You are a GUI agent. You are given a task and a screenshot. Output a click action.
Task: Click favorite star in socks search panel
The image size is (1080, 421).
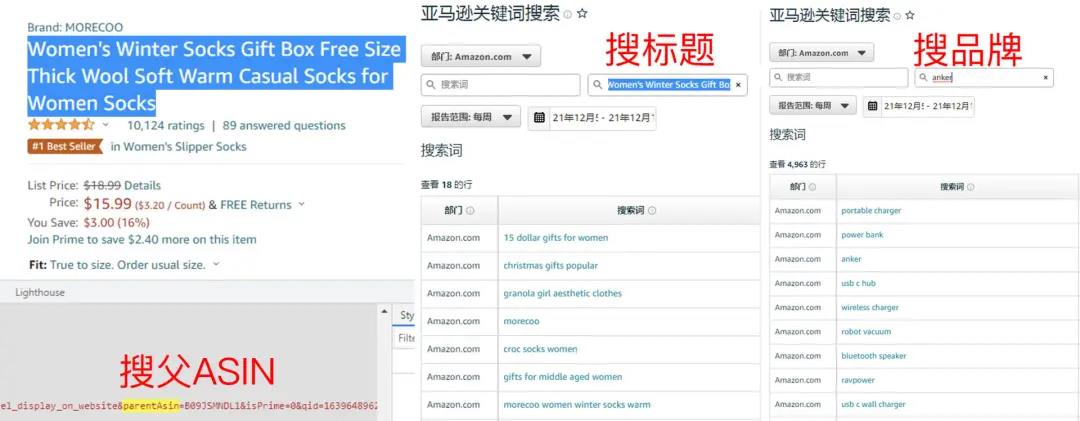click(582, 14)
